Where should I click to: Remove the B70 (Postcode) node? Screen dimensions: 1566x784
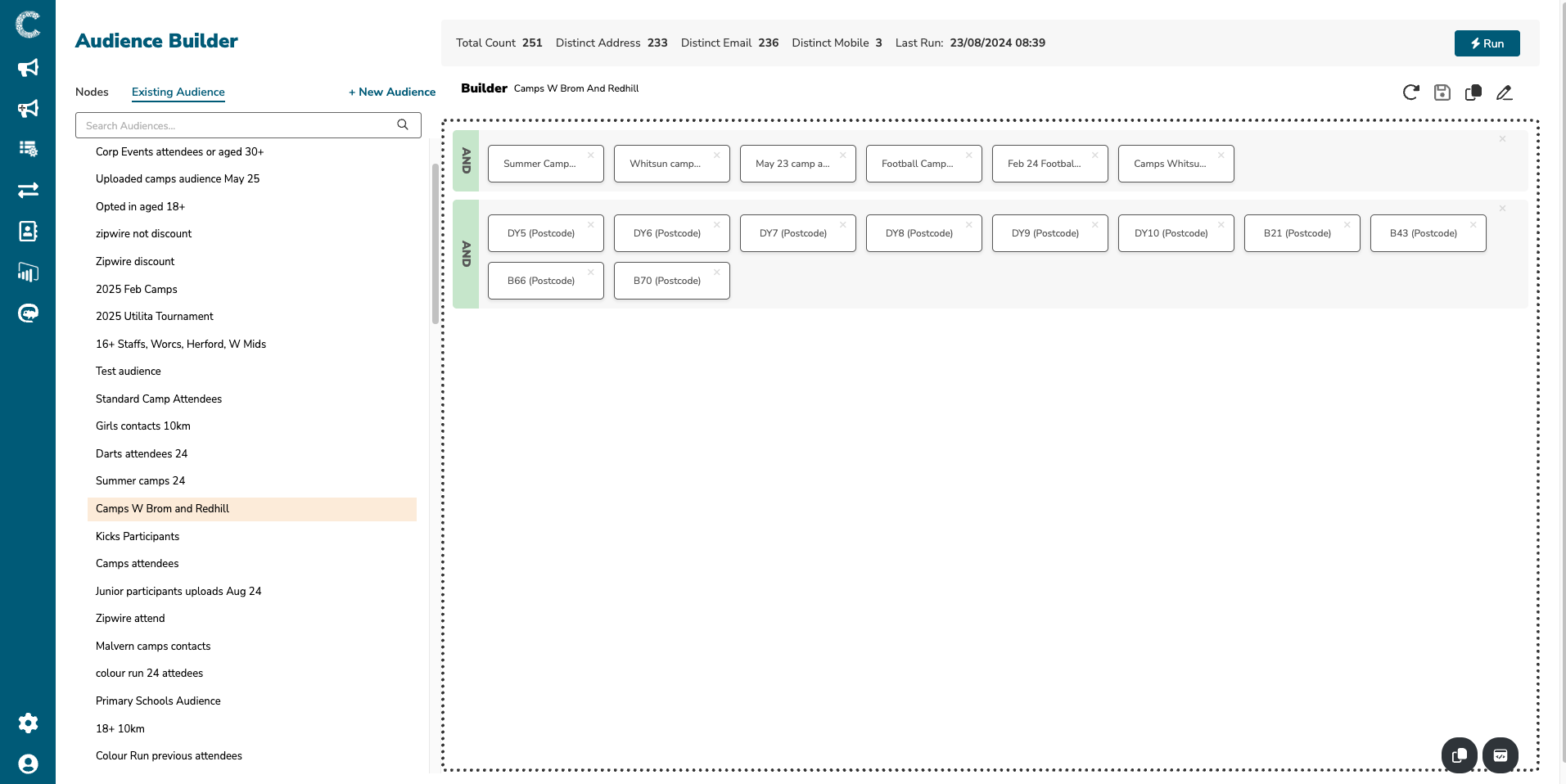pyautogui.click(x=716, y=272)
